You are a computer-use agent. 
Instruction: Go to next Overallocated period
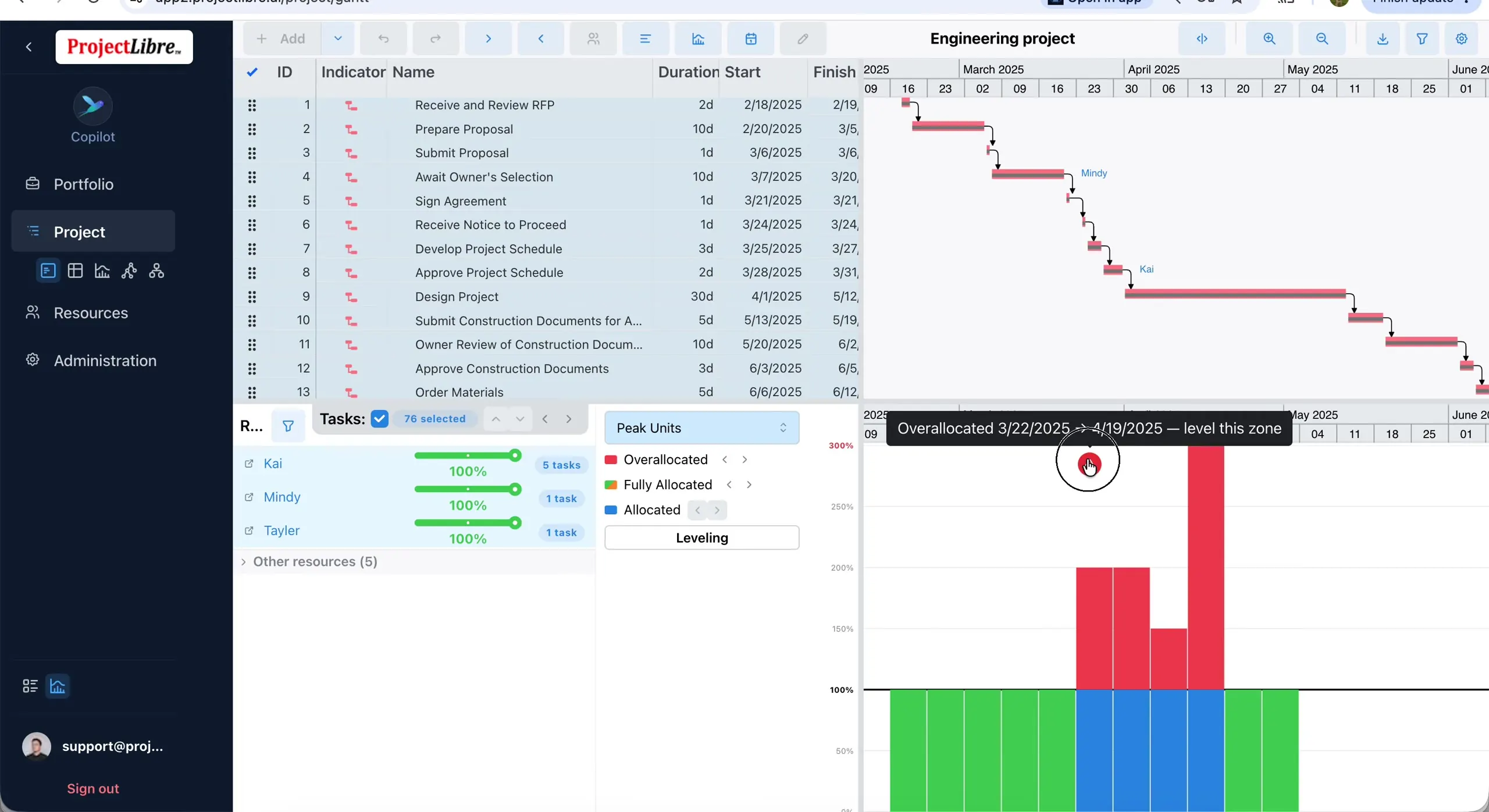[x=744, y=460]
